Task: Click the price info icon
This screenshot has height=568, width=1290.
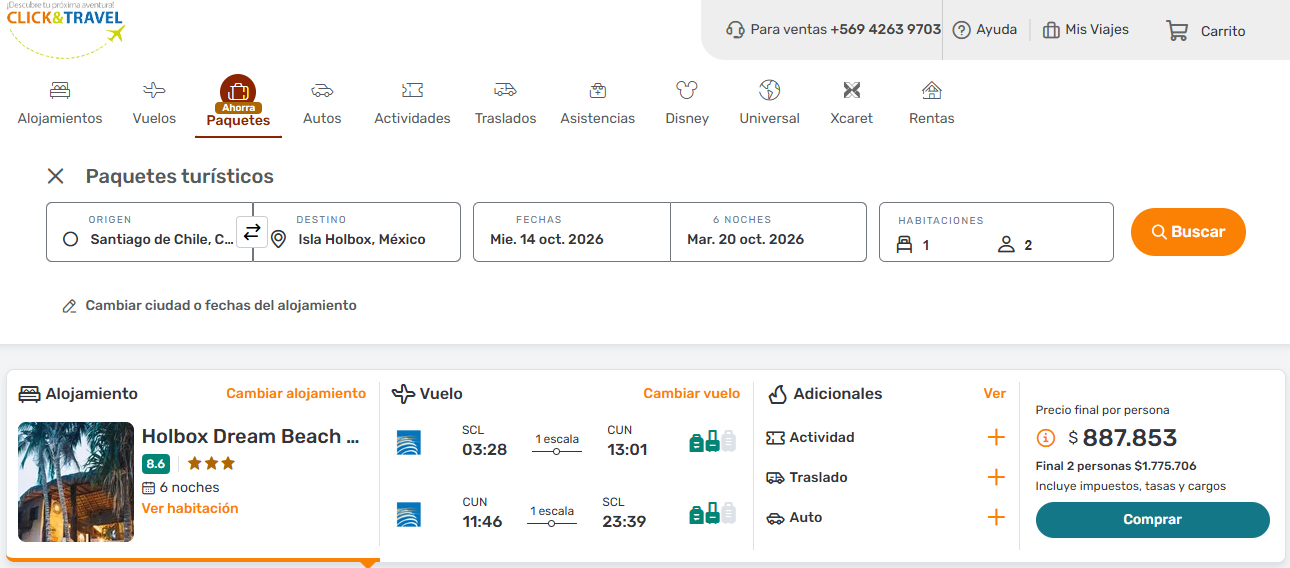Action: (x=1046, y=438)
